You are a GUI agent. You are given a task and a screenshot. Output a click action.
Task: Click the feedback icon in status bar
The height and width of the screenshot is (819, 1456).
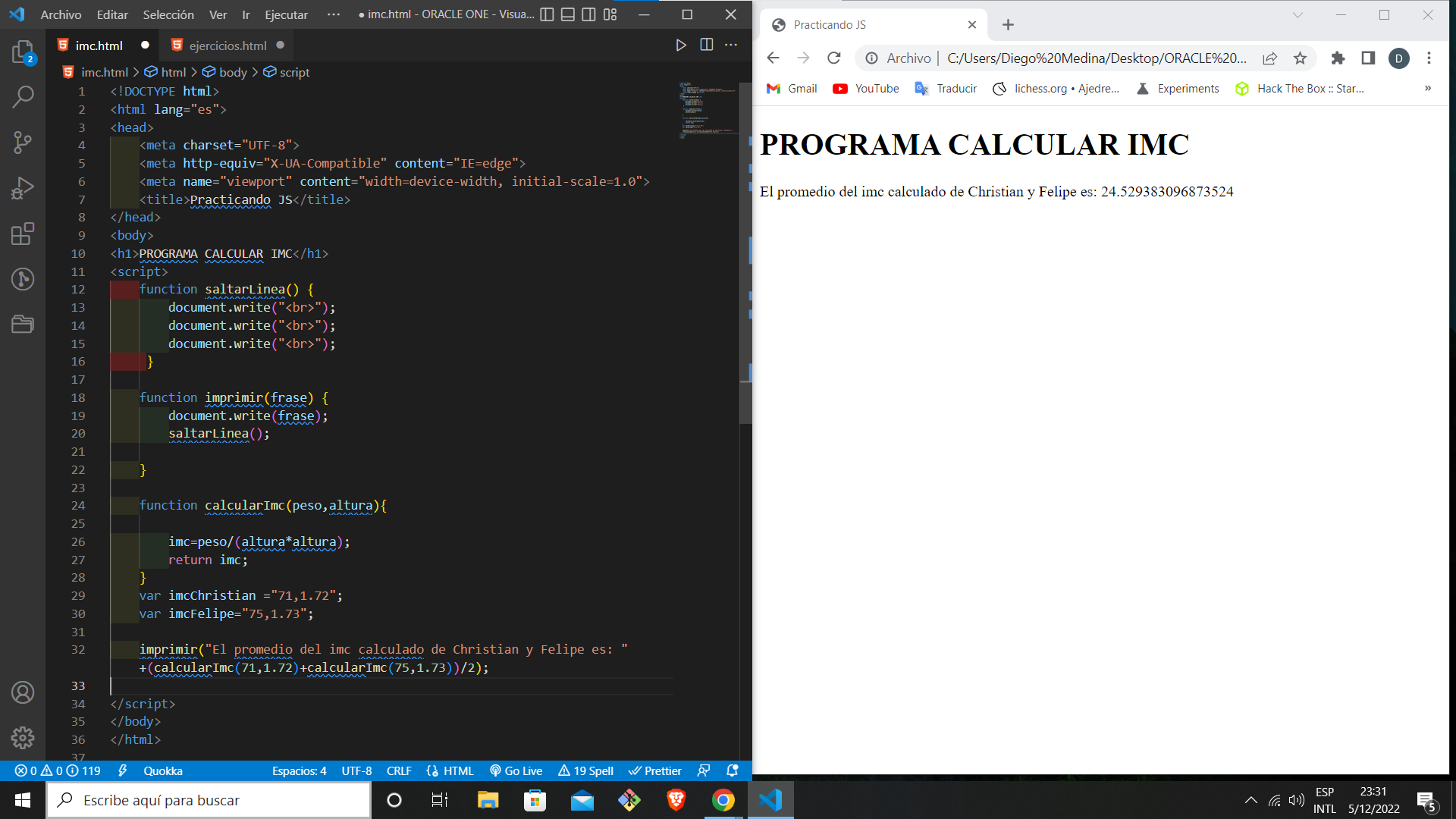pos(704,770)
